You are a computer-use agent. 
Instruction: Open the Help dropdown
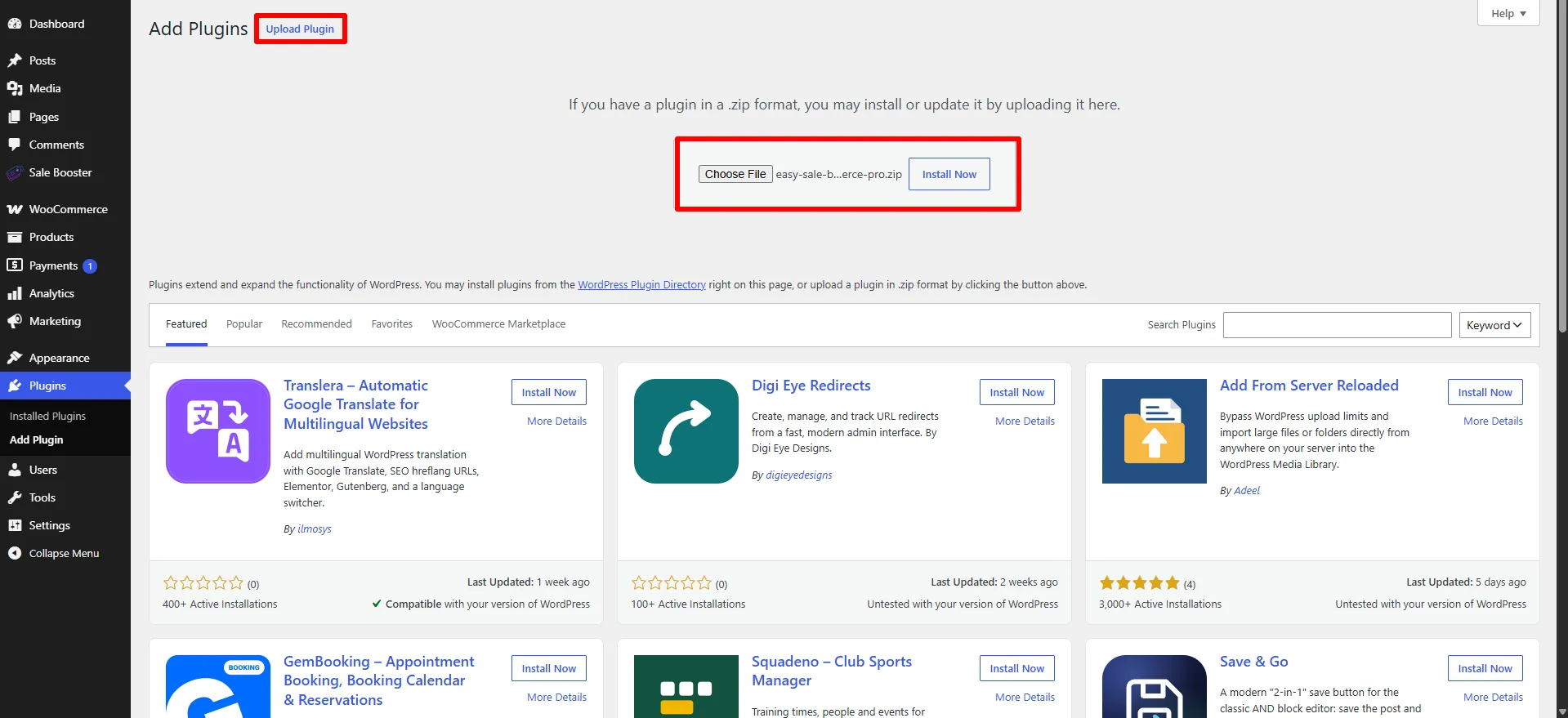[x=1508, y=13]
